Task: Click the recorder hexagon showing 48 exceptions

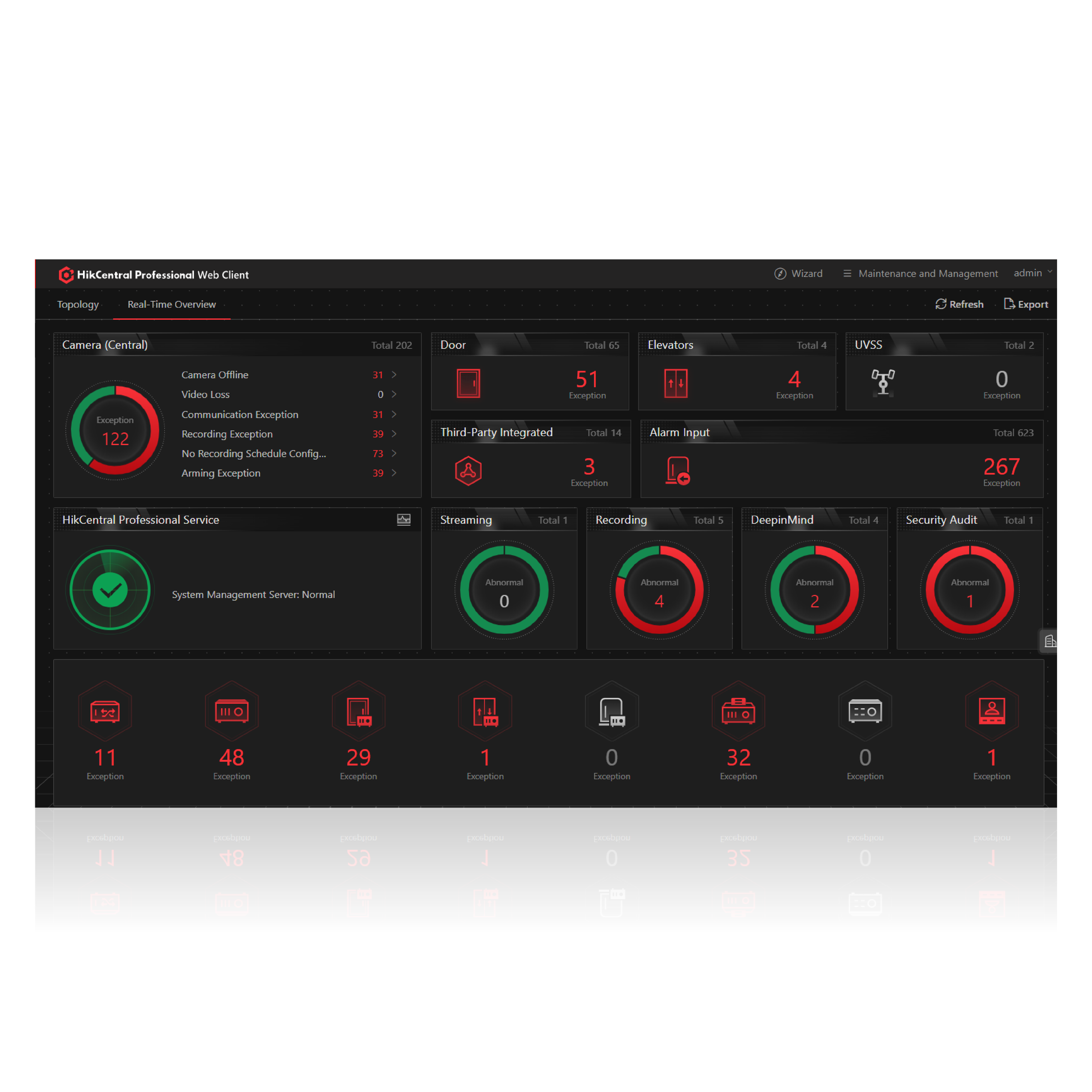Action: coord(232,712)
